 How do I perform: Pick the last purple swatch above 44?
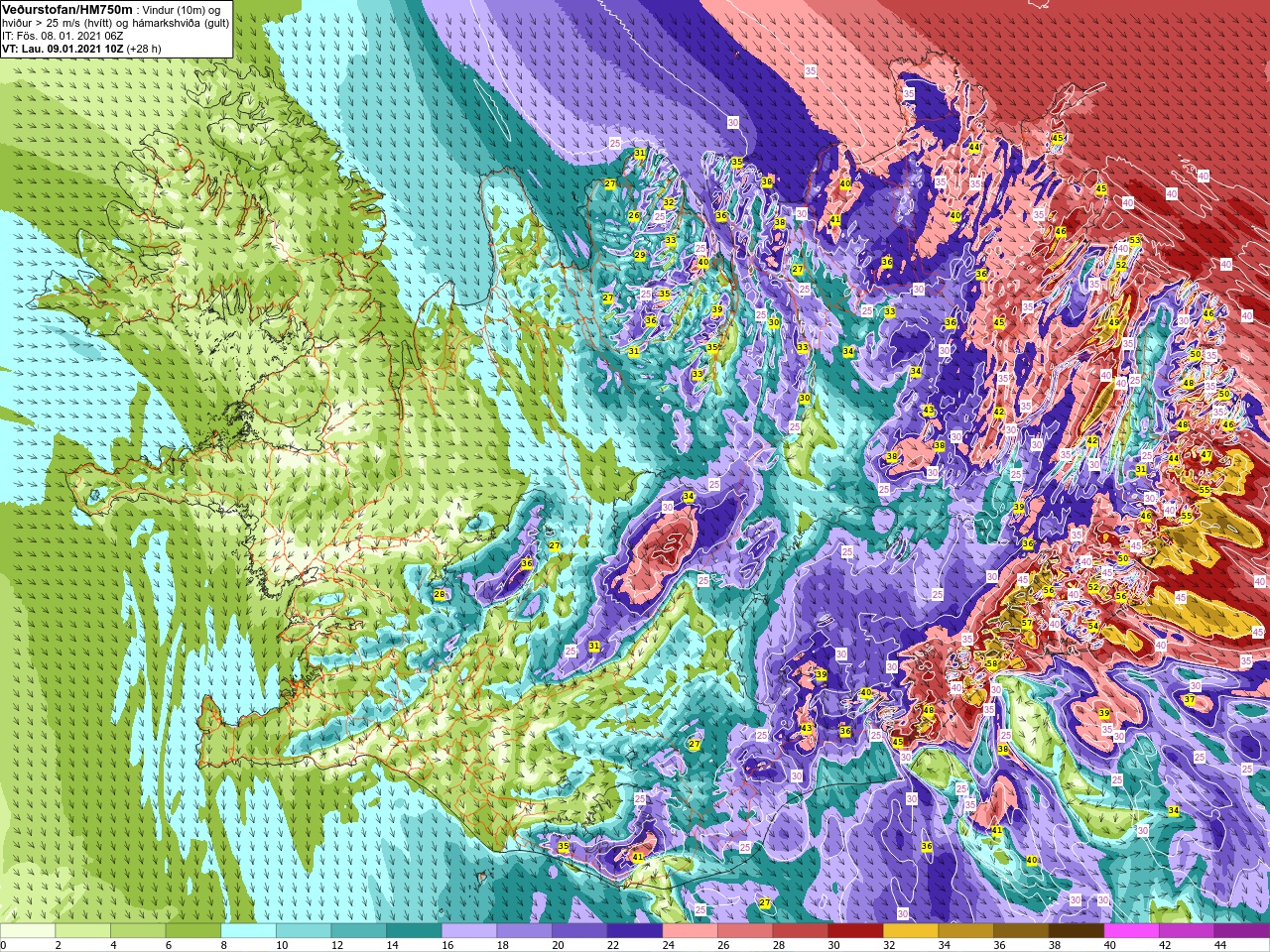[1242, 931]
